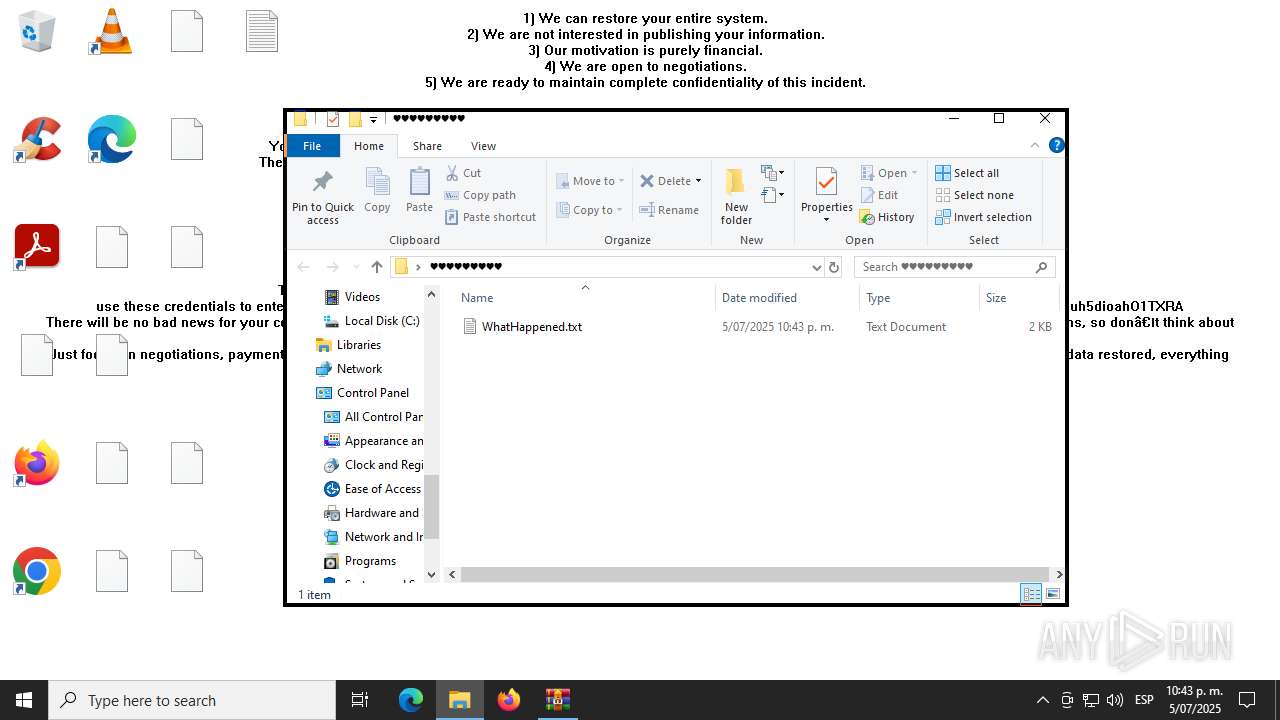This screenshot has width=1280, height=720.
Task: Click Paste shortcut in ribbon
Action: [491, 217]
